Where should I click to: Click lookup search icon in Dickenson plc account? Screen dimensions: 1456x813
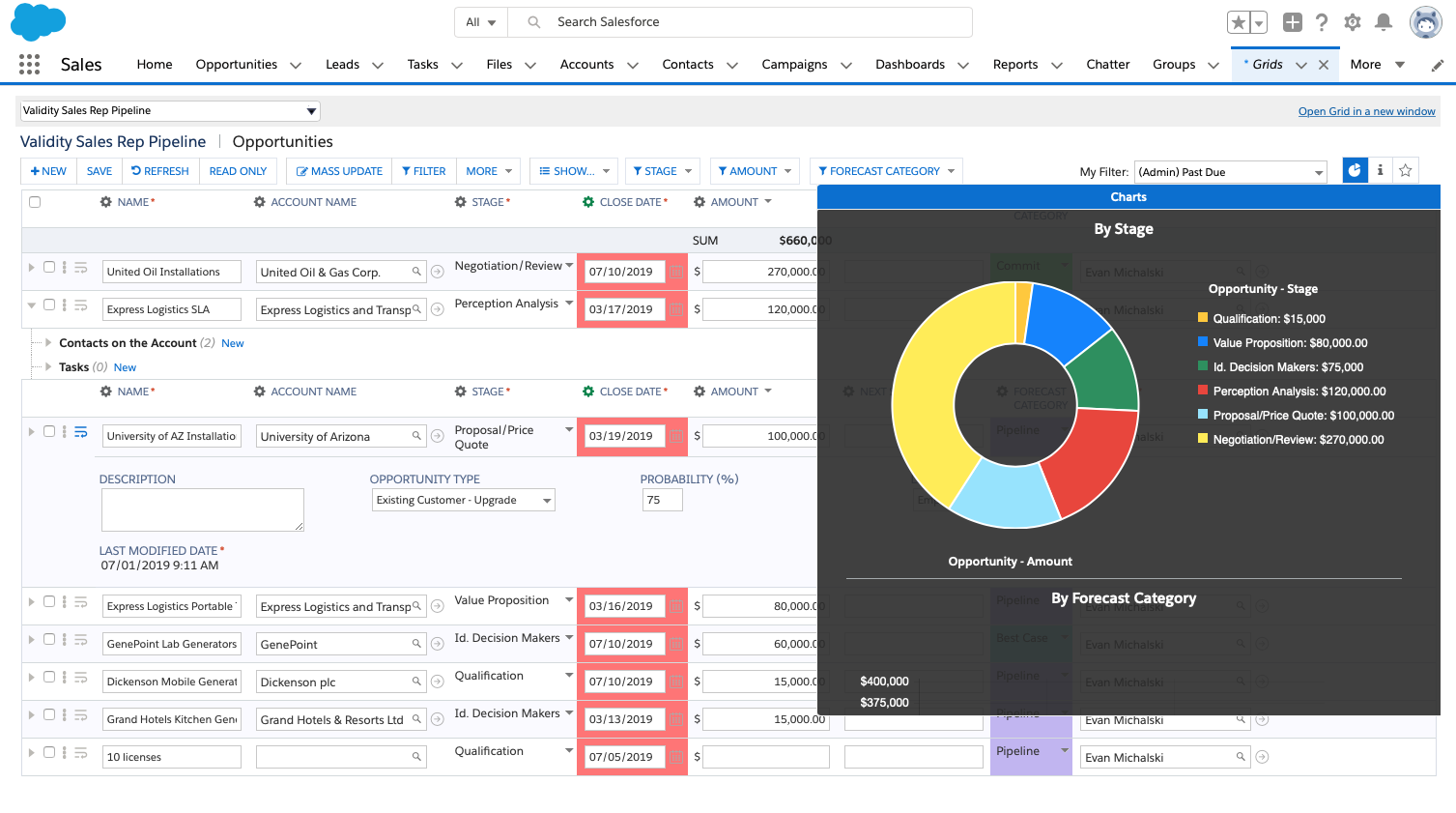tap(416, 682)
